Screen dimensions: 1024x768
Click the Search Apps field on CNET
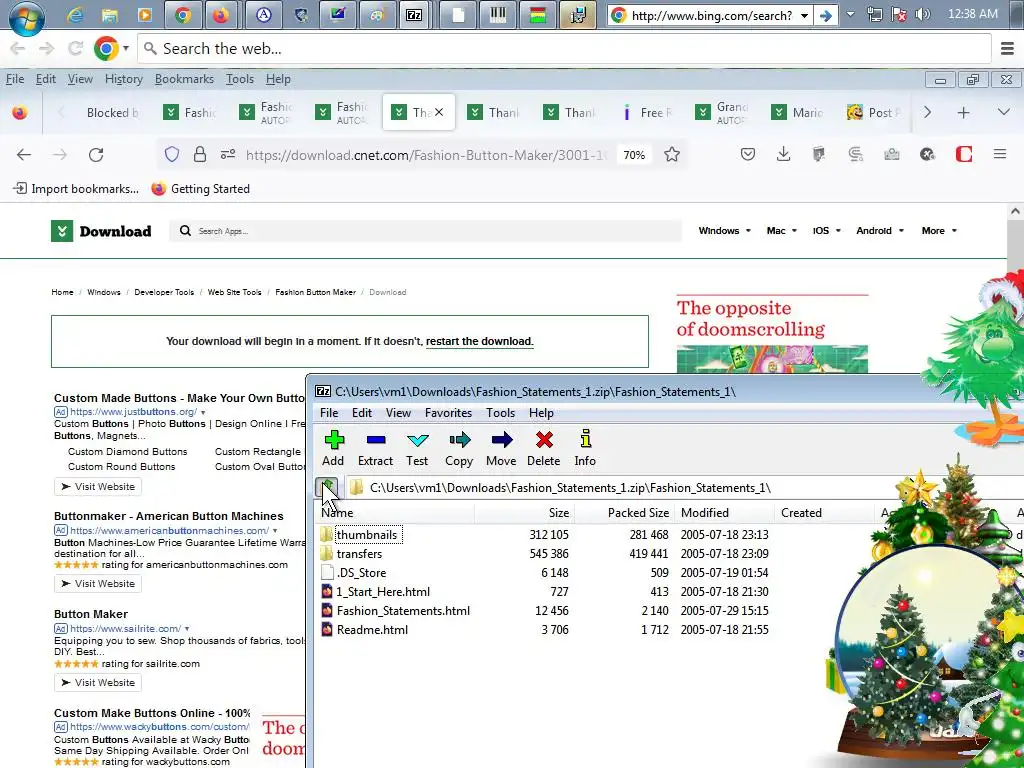[426, 231]
